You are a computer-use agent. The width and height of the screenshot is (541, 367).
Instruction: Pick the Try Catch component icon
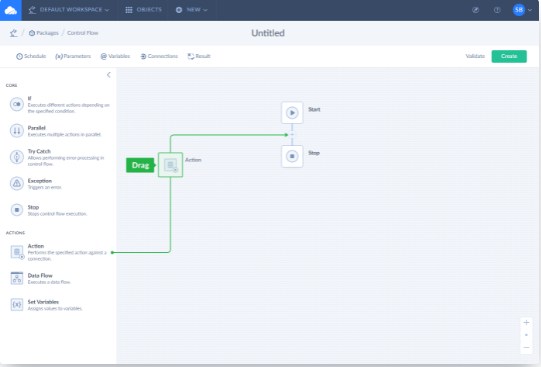[17, 157]
